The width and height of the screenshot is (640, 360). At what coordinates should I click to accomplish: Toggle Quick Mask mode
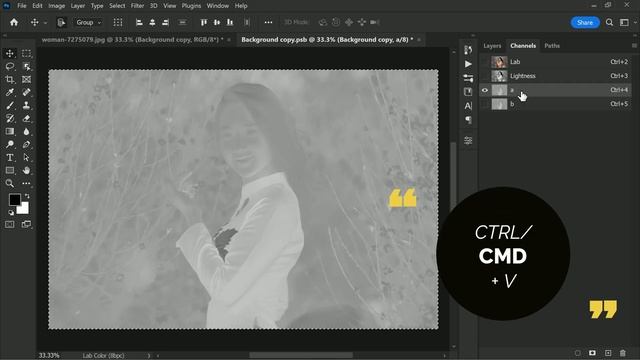pos(10,224)
